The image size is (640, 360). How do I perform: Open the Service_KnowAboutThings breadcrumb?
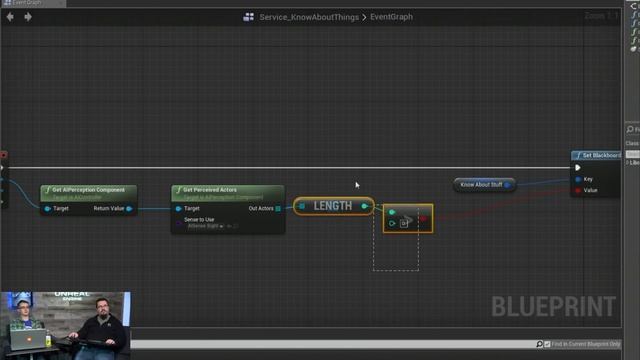pos(309,17)
